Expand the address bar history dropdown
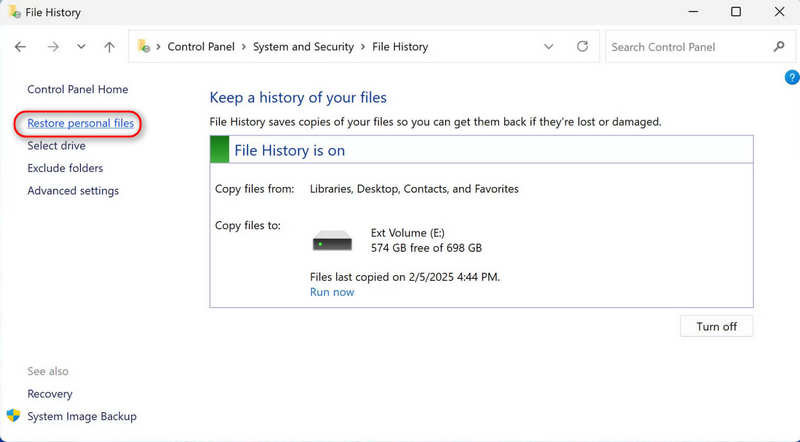 point(548,47)
